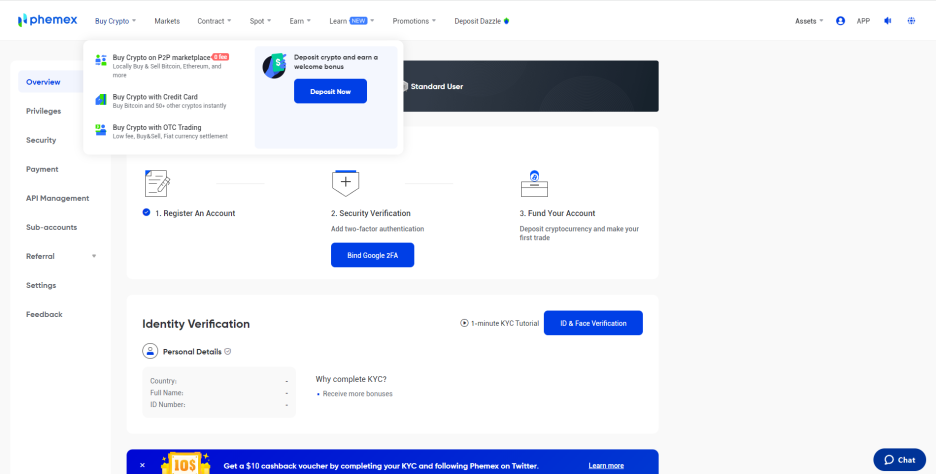Open the language globe icon

click(x=911, y=21)
